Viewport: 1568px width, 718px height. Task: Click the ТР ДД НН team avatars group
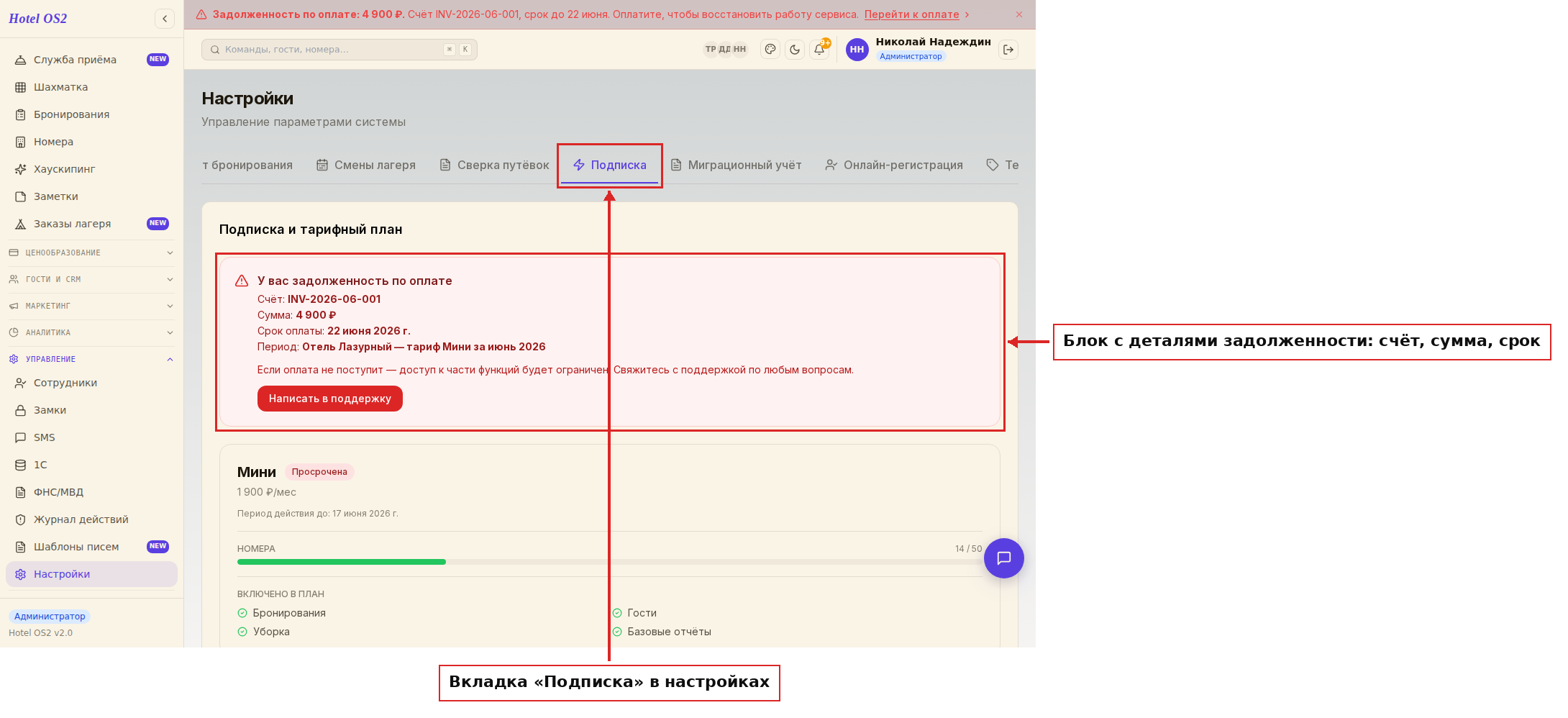[725, 50]
